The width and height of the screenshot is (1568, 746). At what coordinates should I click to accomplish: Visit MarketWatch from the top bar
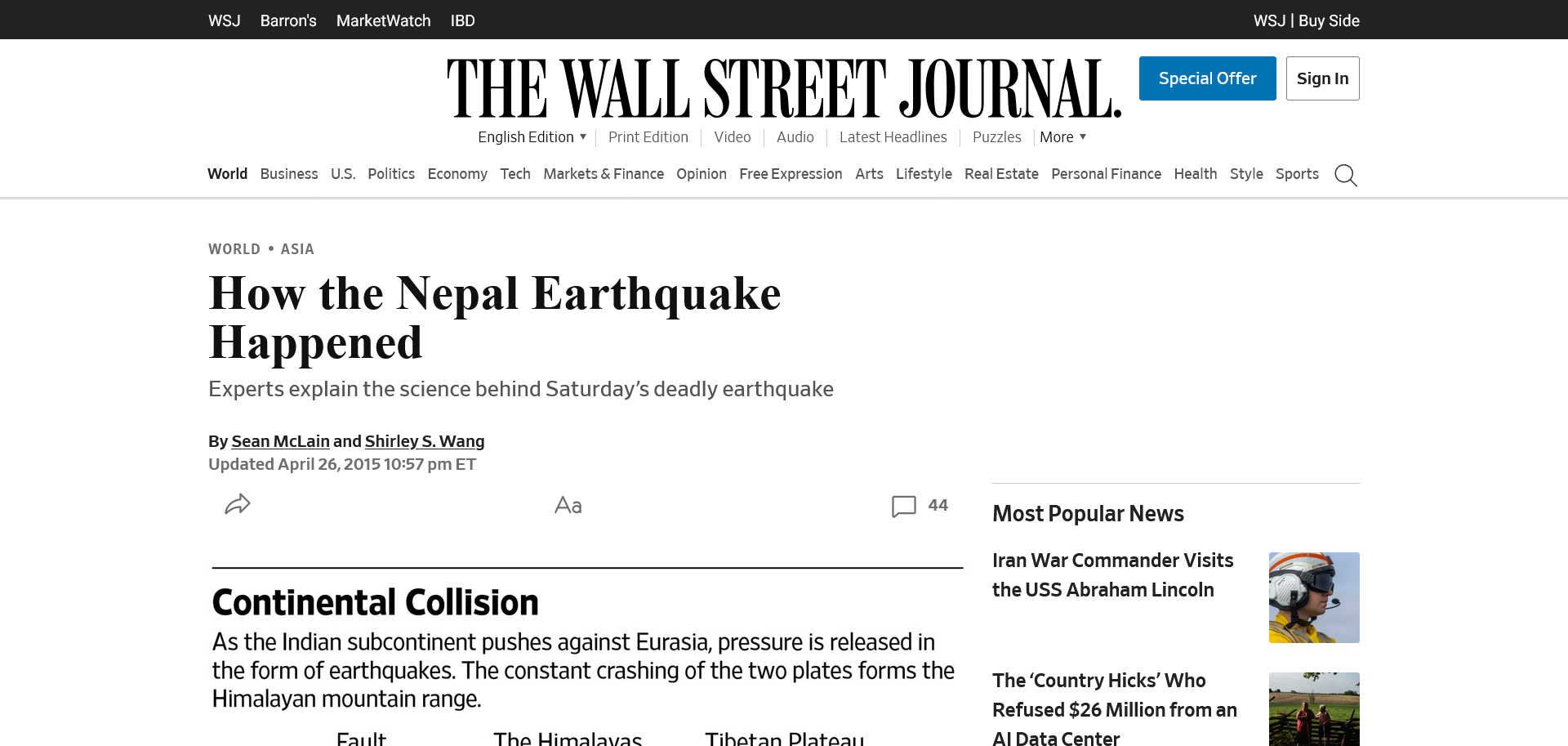tap(383, 20)
